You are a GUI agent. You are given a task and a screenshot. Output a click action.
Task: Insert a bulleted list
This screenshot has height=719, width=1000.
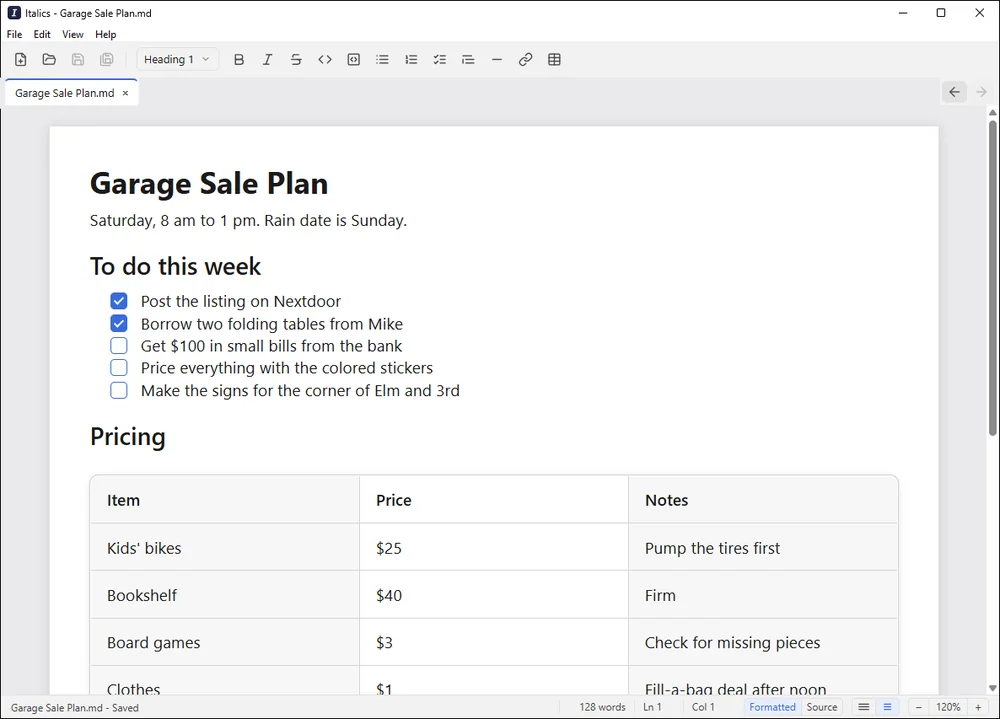point(382,59)
